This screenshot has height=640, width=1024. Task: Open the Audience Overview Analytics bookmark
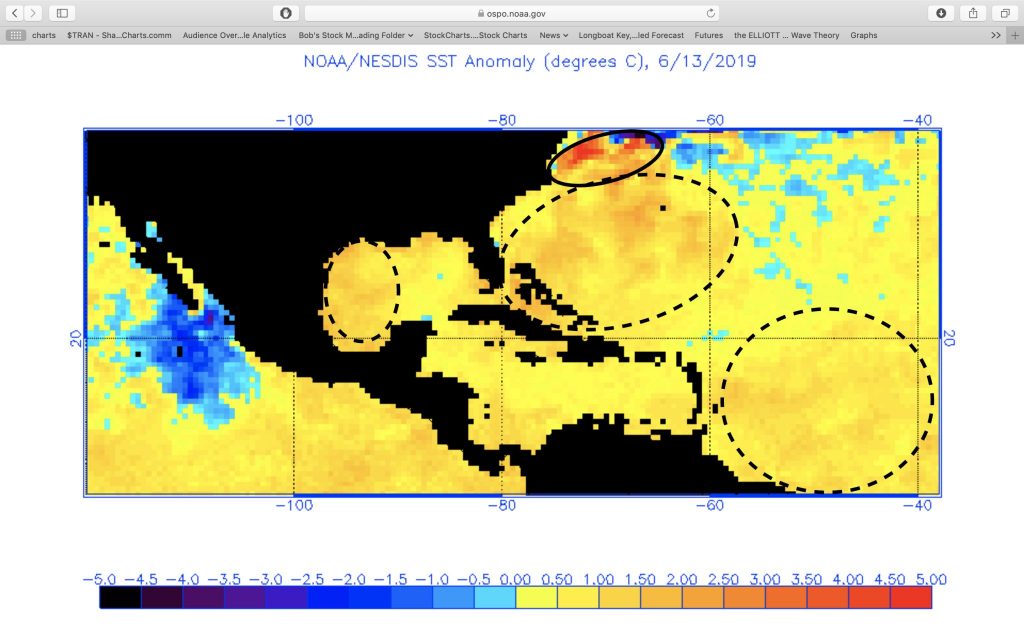[234, 35]
